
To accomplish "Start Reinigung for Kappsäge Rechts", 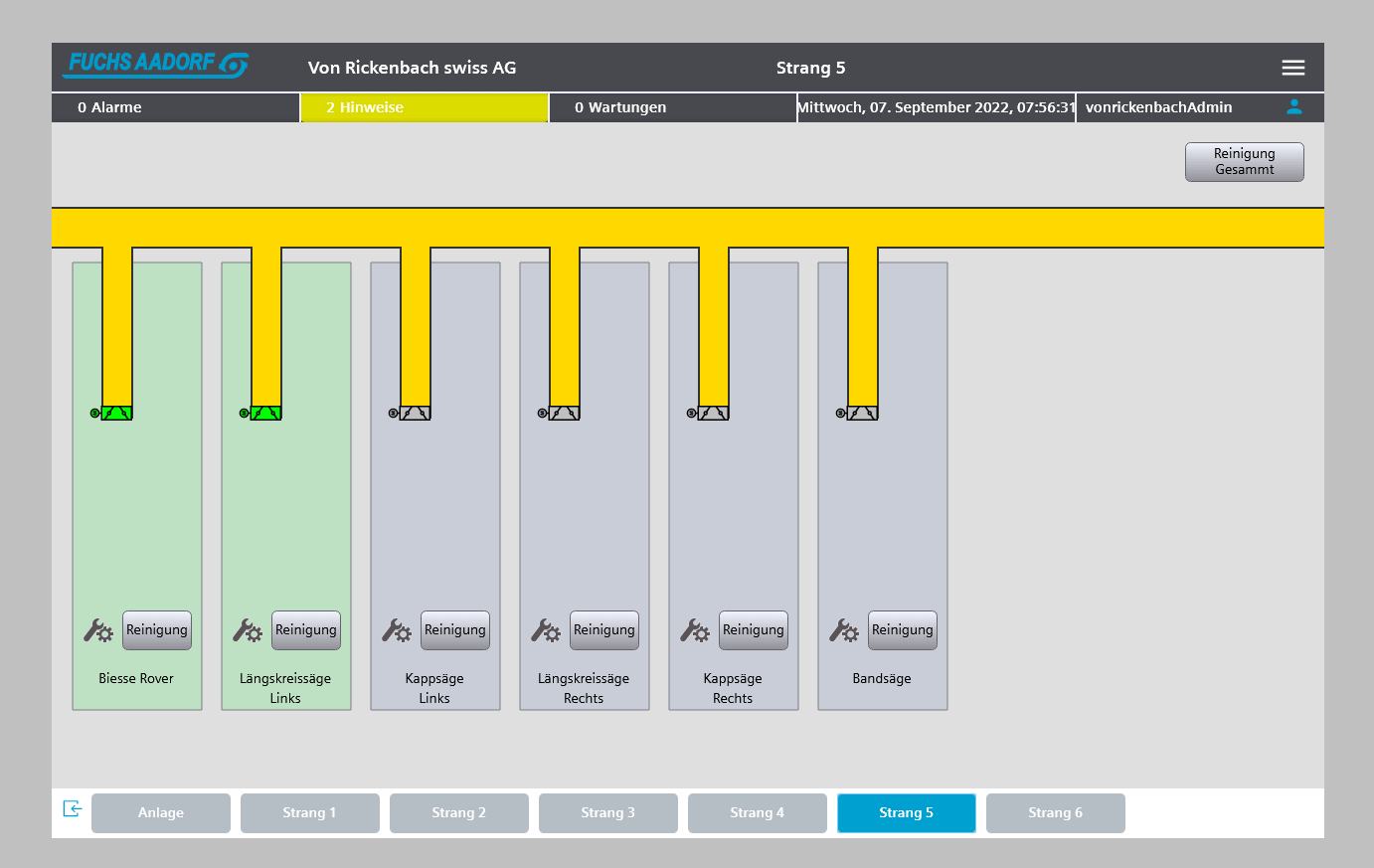I will click(x=753, y=630).
